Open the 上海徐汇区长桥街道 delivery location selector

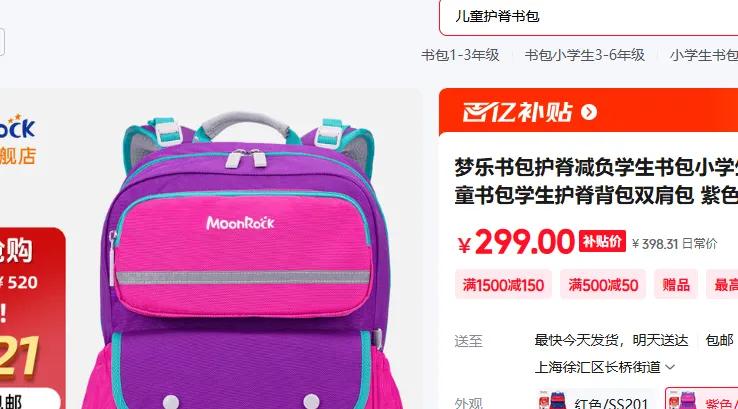click(605, 367)
